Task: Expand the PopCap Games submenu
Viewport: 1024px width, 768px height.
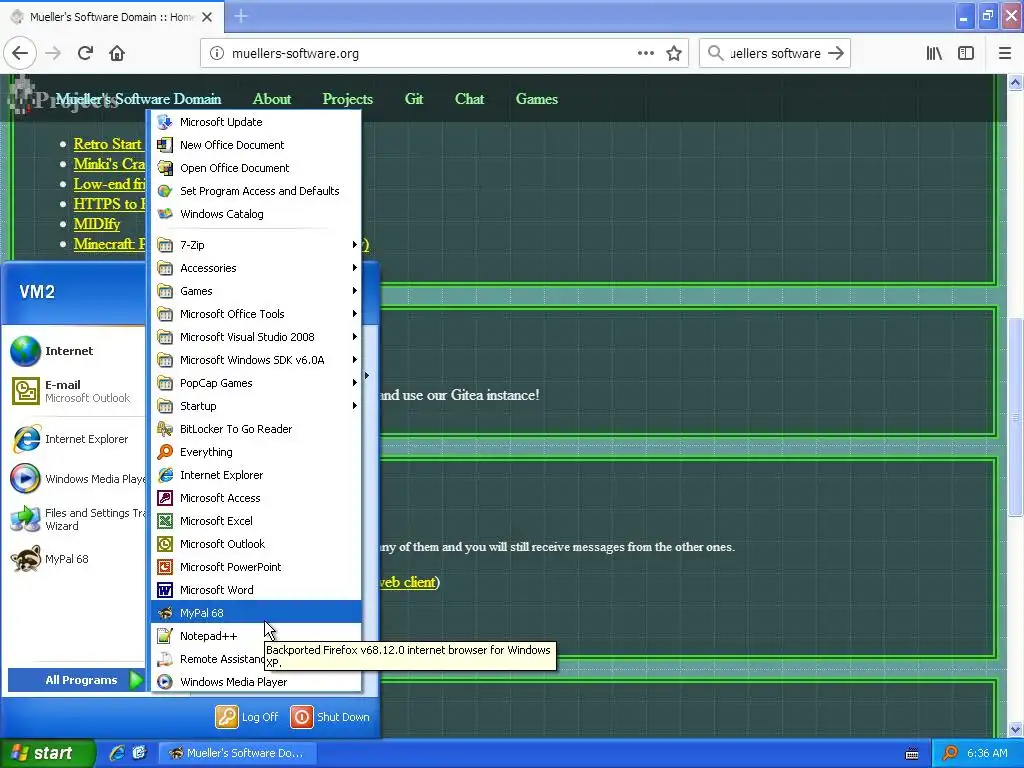Action: (257, 383)
